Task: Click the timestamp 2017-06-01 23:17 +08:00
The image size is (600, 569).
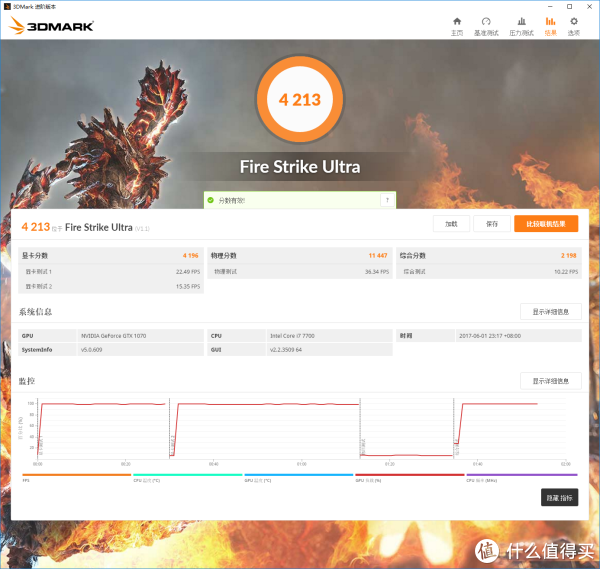Action: 490,336
